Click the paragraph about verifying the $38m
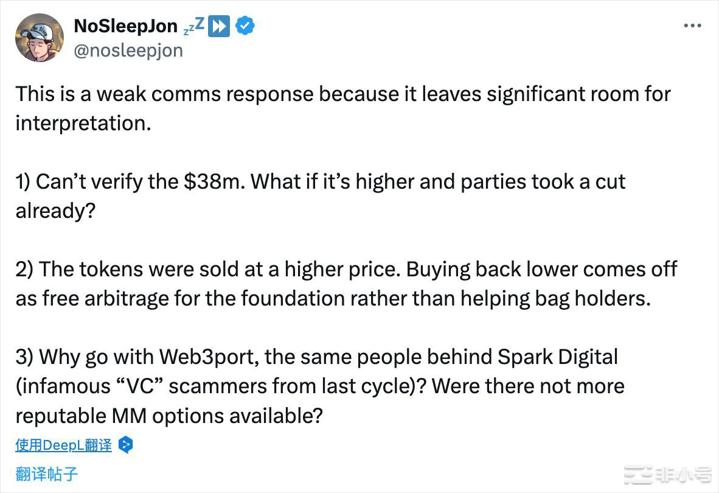 click(320, 196)
